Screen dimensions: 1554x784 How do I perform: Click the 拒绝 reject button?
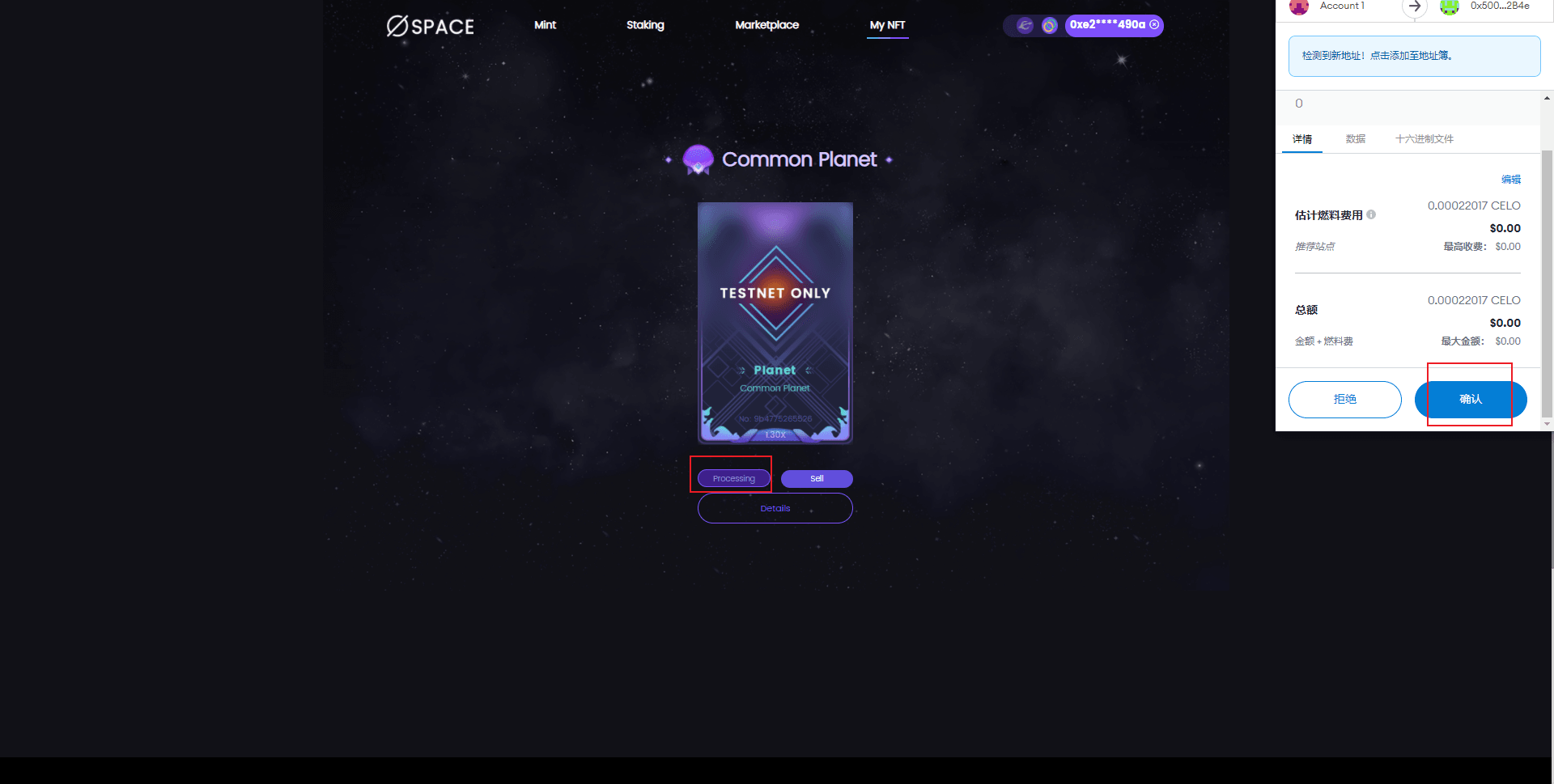point(1345,400)
